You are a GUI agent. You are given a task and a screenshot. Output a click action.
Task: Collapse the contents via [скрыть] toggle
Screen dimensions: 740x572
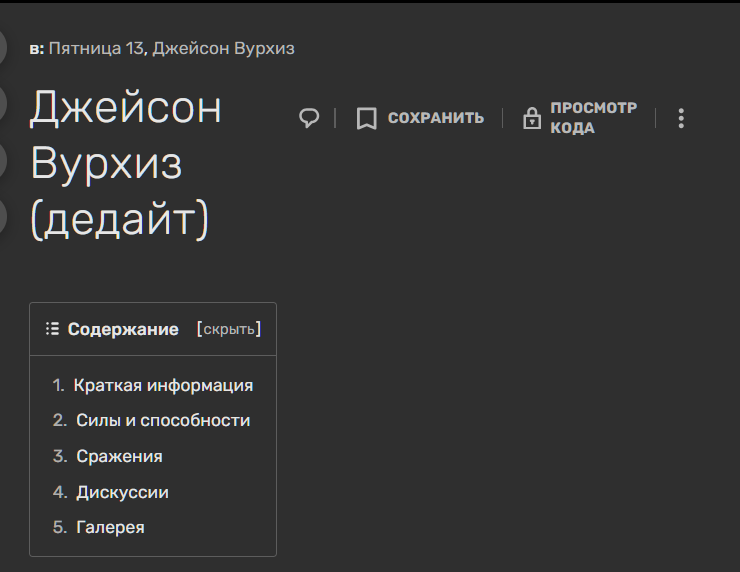[229, 329]
